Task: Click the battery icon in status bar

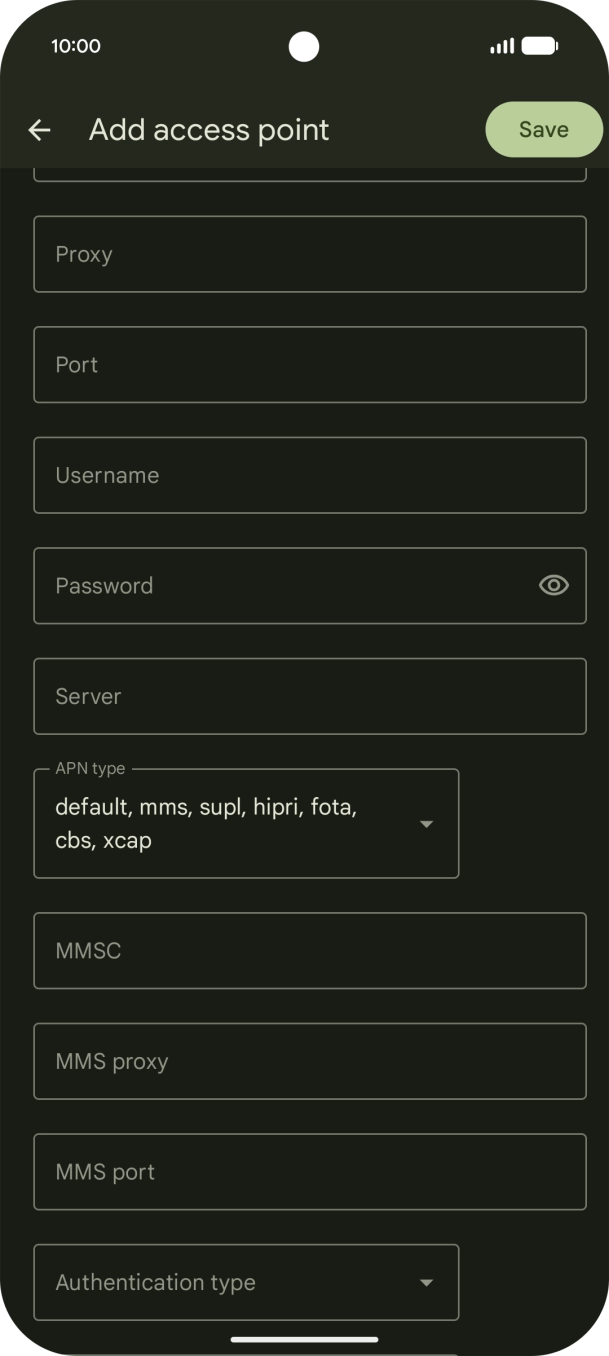Action: point(540,46)
